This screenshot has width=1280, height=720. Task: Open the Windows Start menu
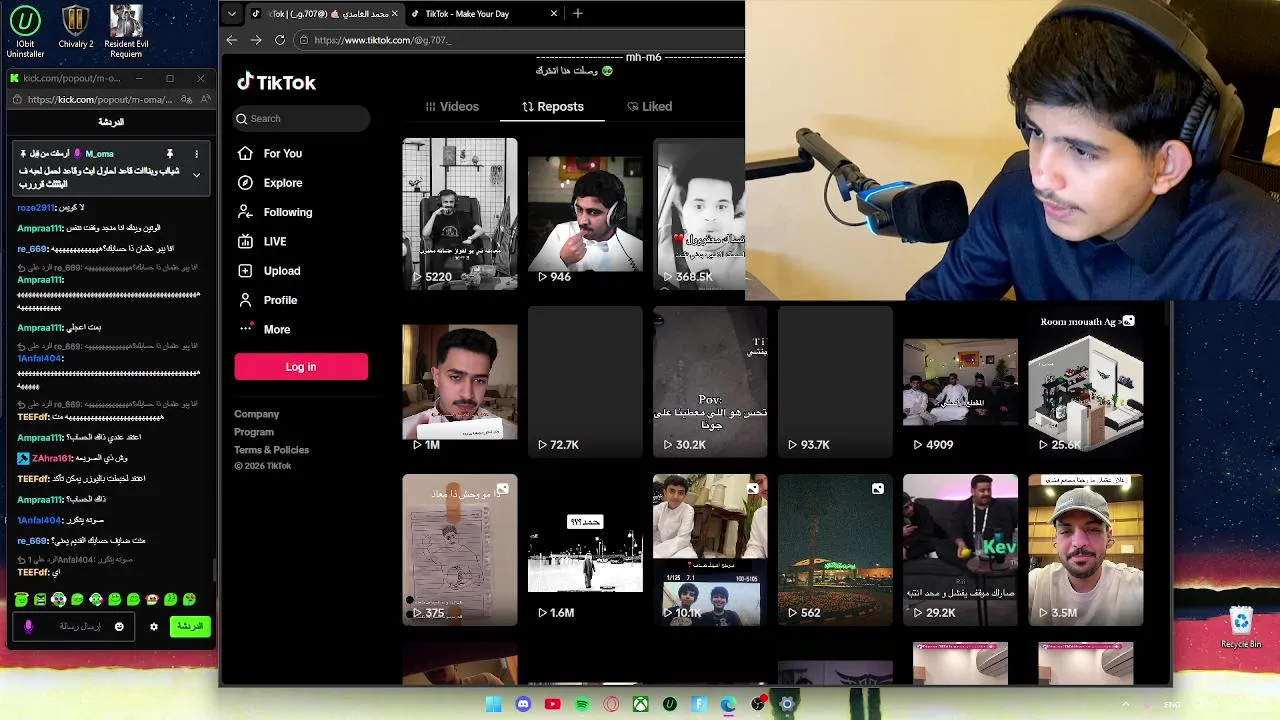tap(493, 705)
